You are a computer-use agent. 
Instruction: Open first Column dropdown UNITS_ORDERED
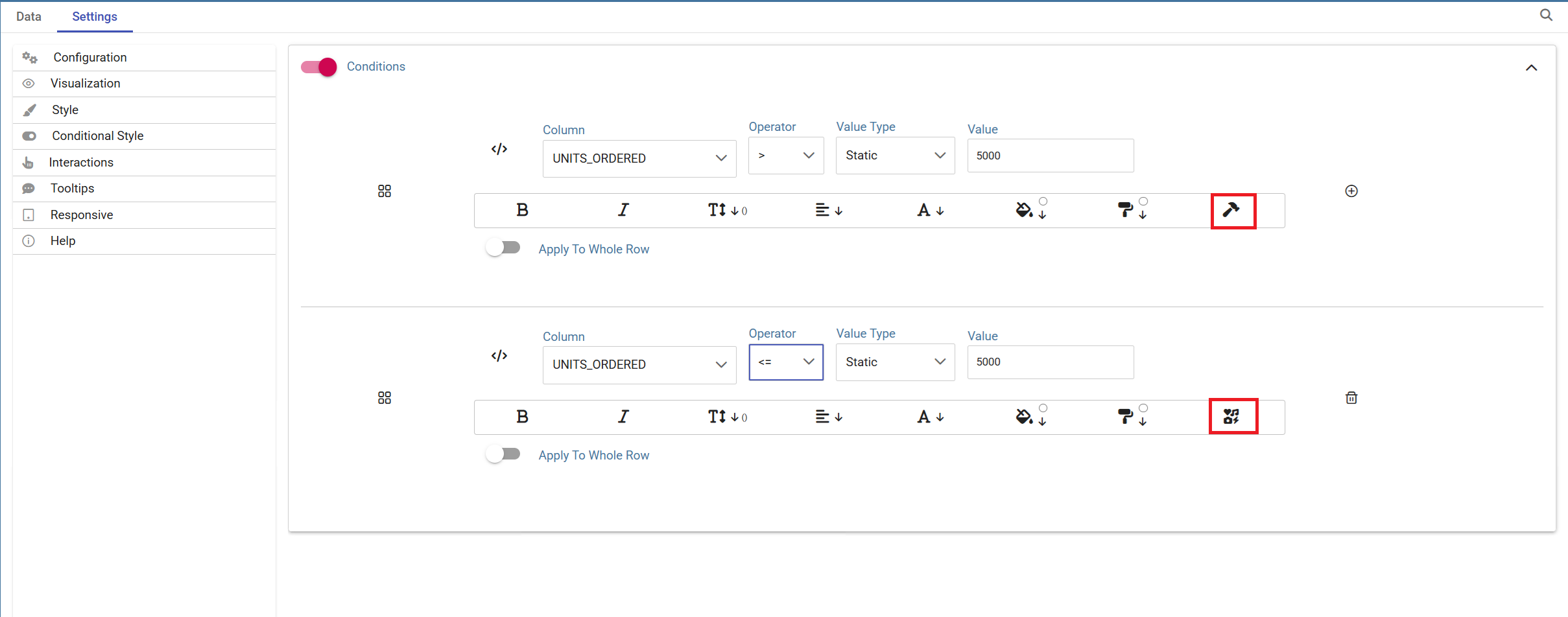click(639, 158)
